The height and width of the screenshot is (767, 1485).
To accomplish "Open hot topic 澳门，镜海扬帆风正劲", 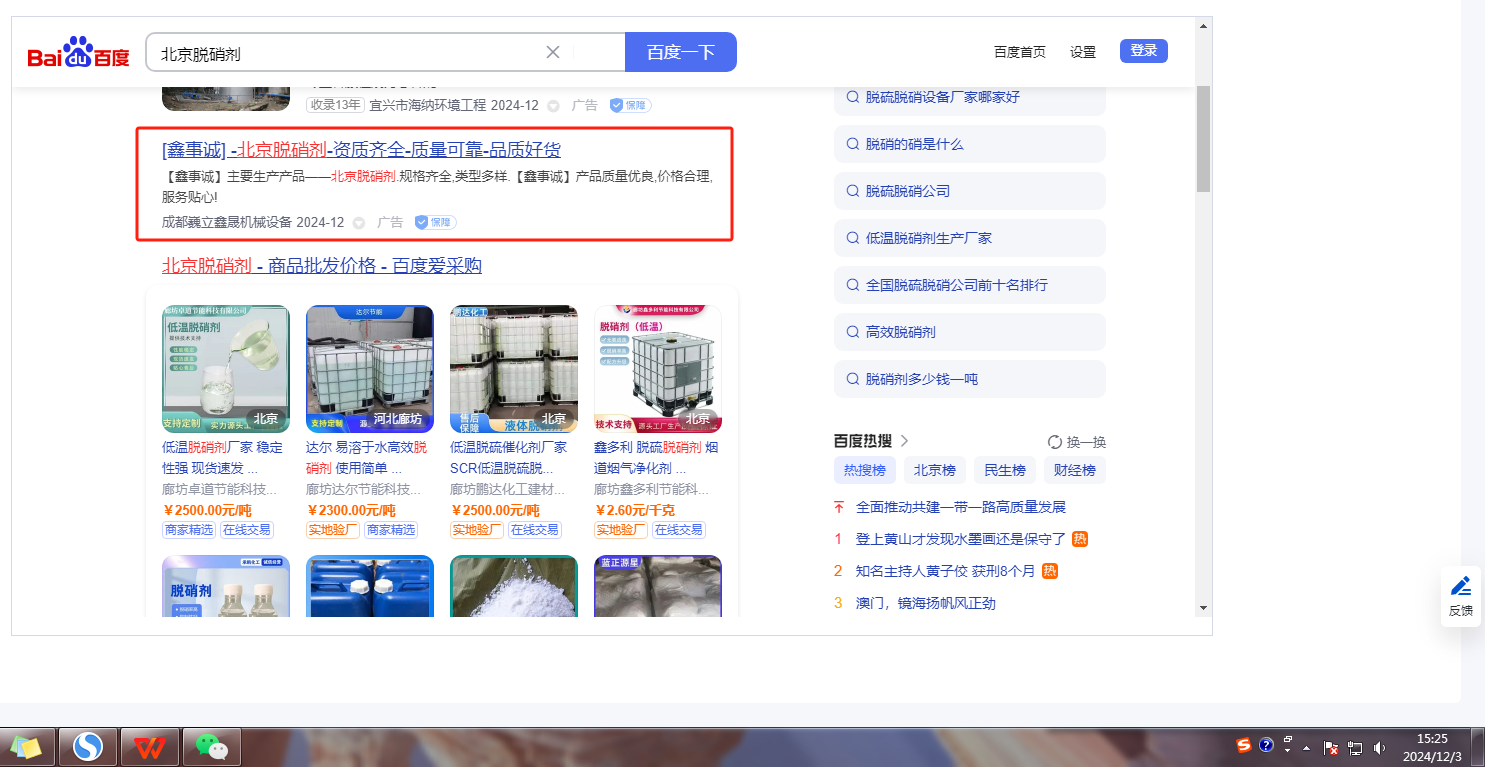I will coord(926,603).
